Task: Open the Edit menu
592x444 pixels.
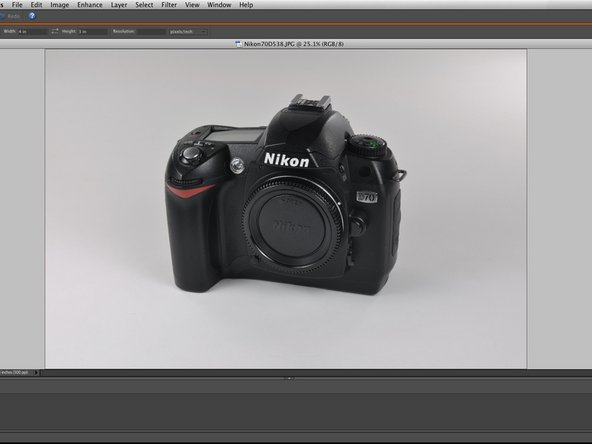Action: [36, 5]
